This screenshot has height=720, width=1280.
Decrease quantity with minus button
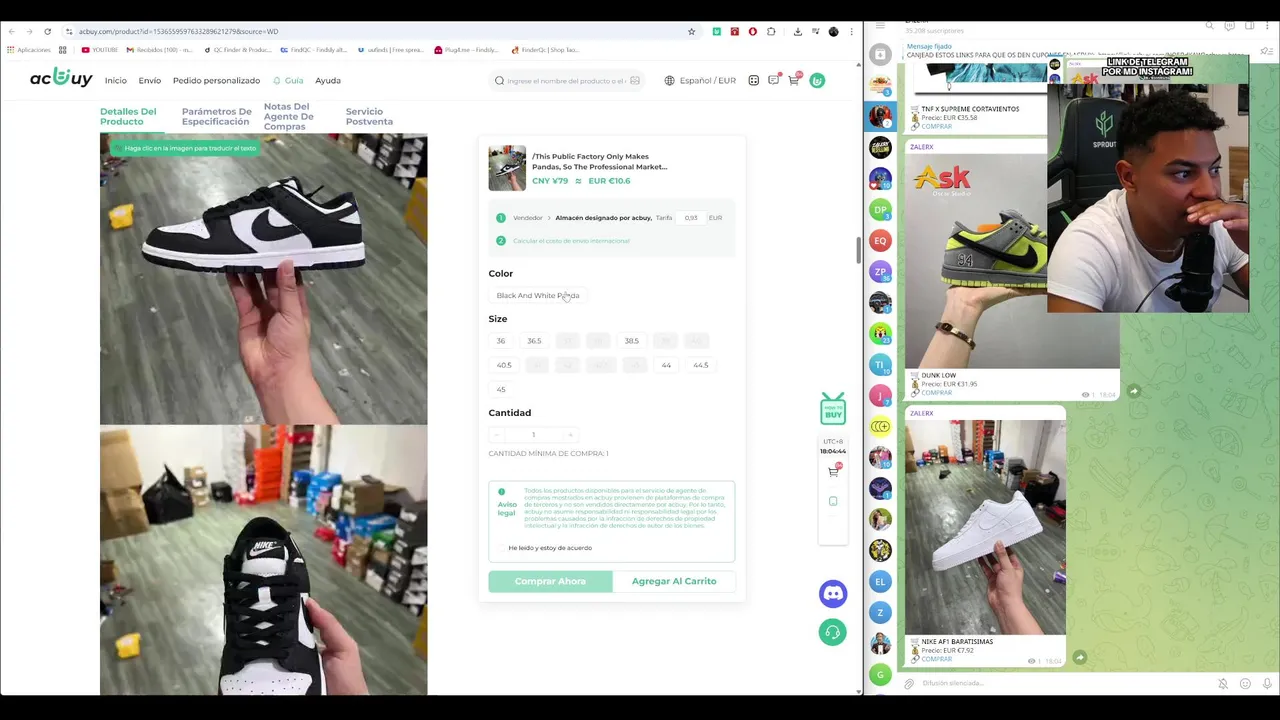(x=496, y=435)
